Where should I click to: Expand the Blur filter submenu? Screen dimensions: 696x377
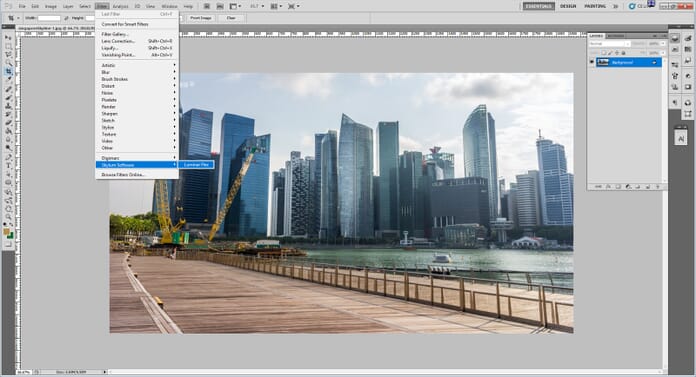tap(137, 72)
